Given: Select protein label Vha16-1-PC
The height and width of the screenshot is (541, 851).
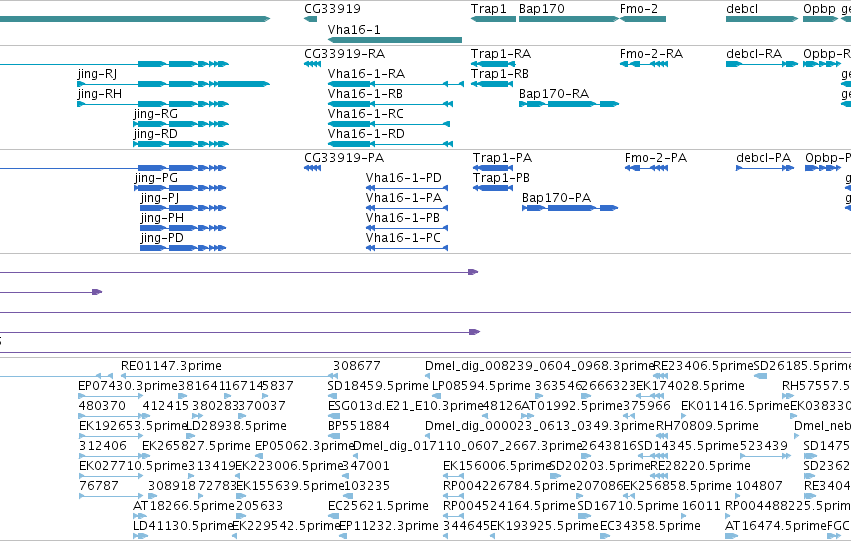Looking at the screenshot, I should click(403, 238).
